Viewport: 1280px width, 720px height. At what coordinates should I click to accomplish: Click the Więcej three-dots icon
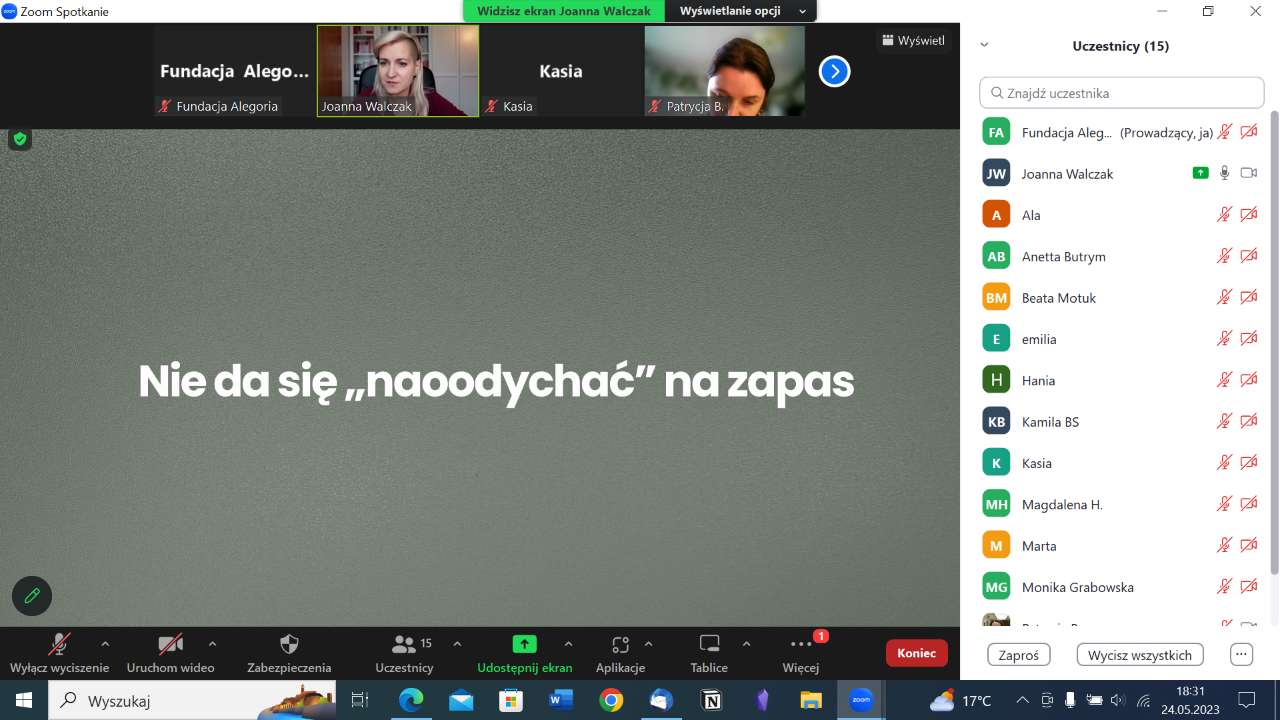tap(801, 644)
